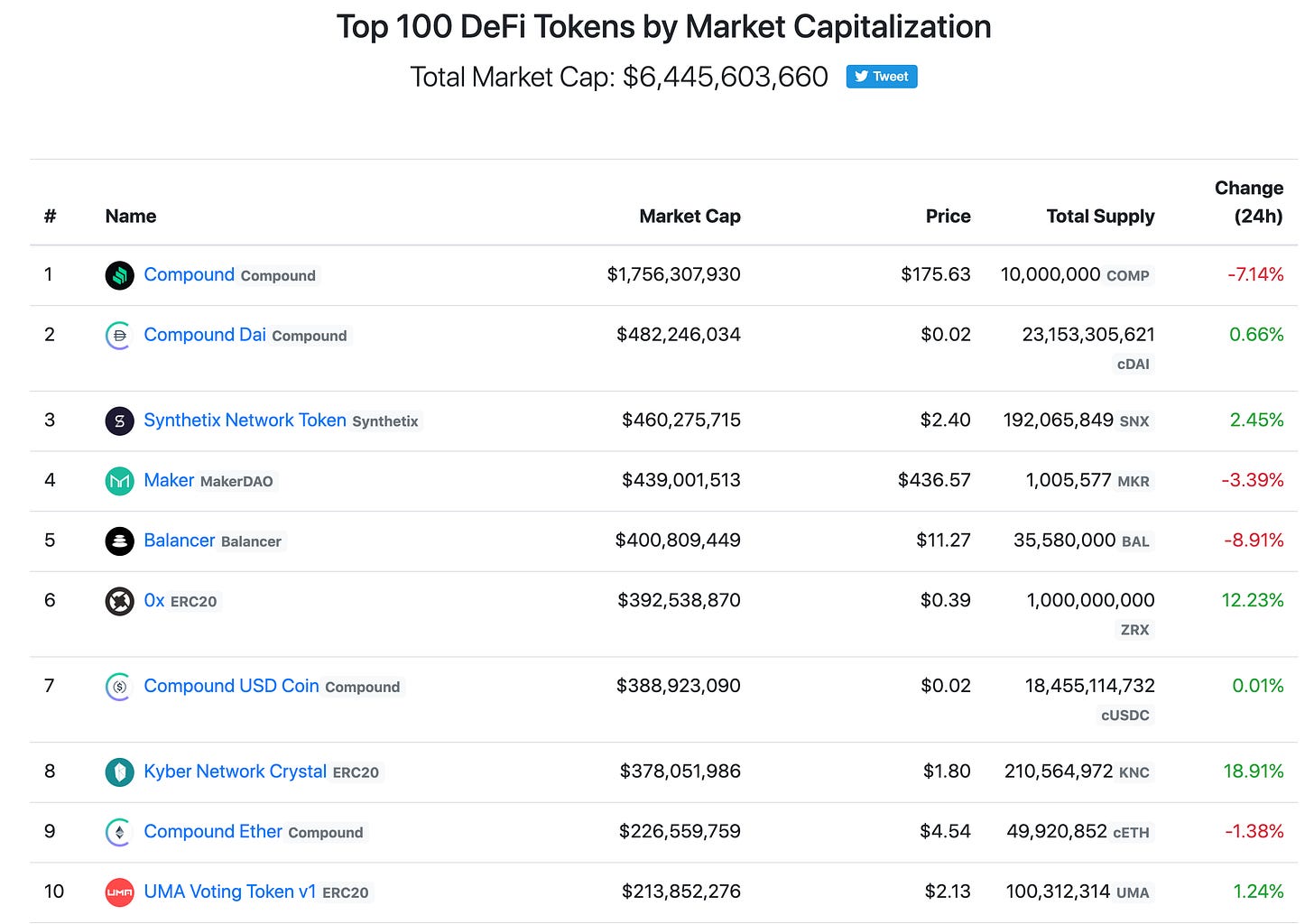
Task: Click the 49,920,852 cETH supply value
Action: tap(1079, 831)
